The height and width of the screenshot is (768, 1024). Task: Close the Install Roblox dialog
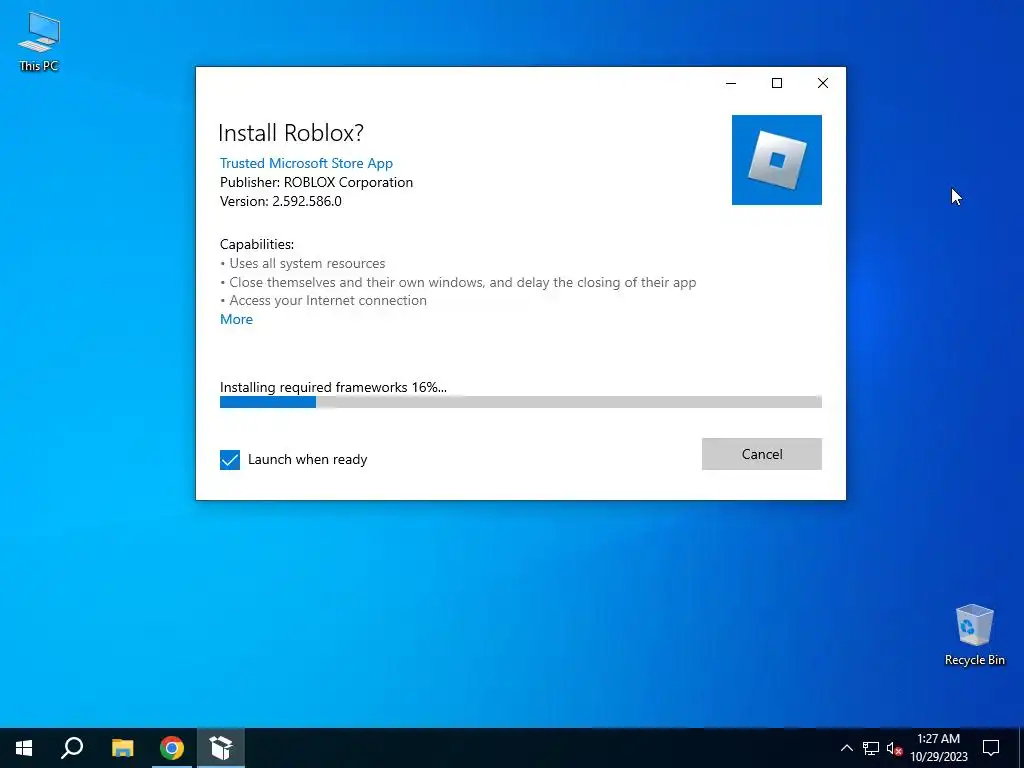823,83
